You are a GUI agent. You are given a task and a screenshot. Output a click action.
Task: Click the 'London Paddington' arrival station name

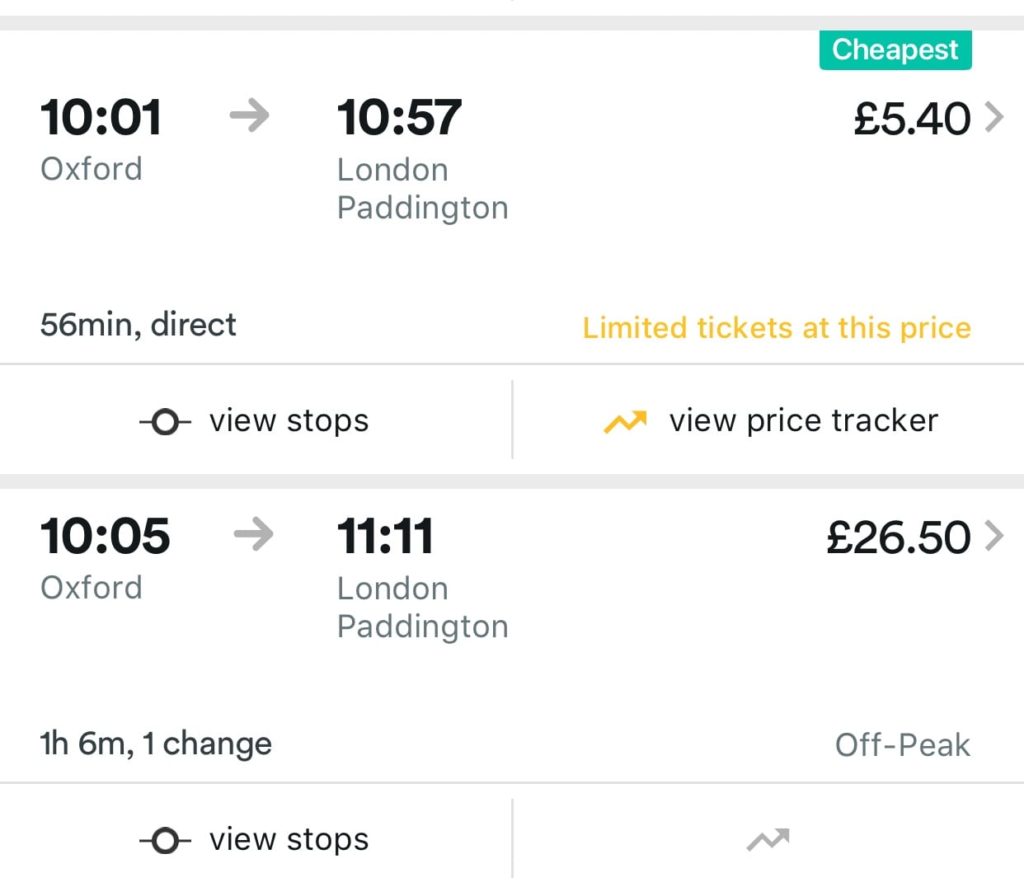pos(421,188)
